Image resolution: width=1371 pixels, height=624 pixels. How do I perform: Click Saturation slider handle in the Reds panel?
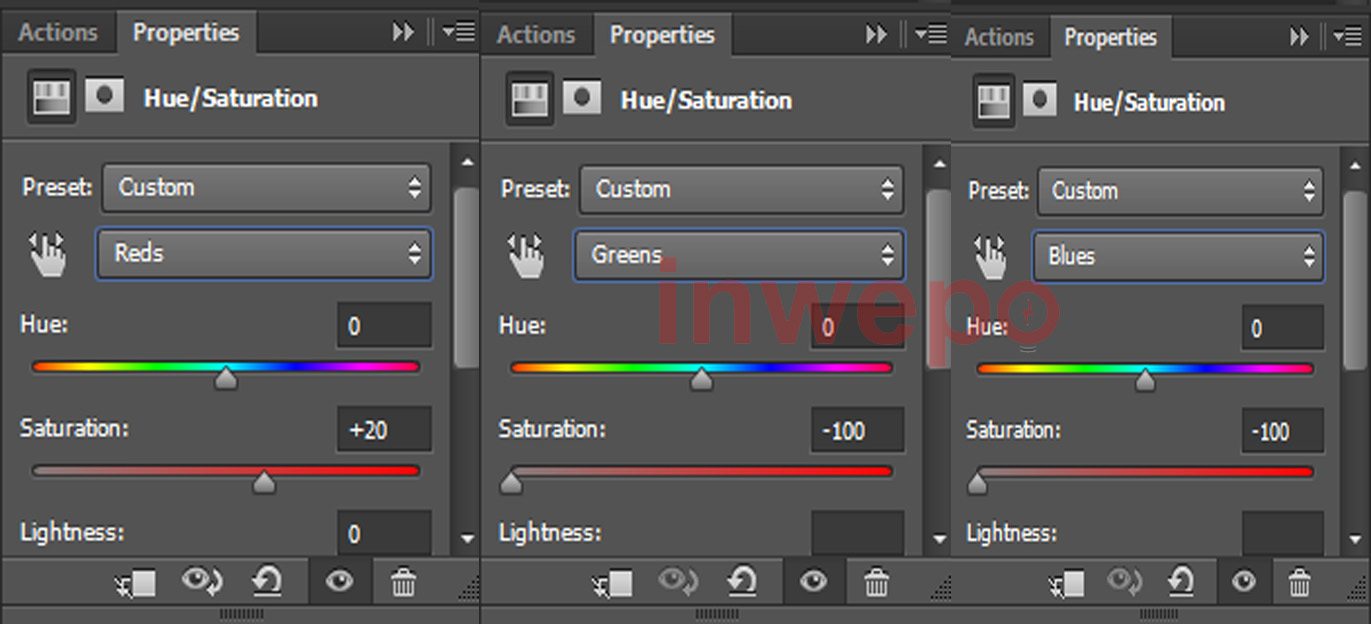(264, 484)
